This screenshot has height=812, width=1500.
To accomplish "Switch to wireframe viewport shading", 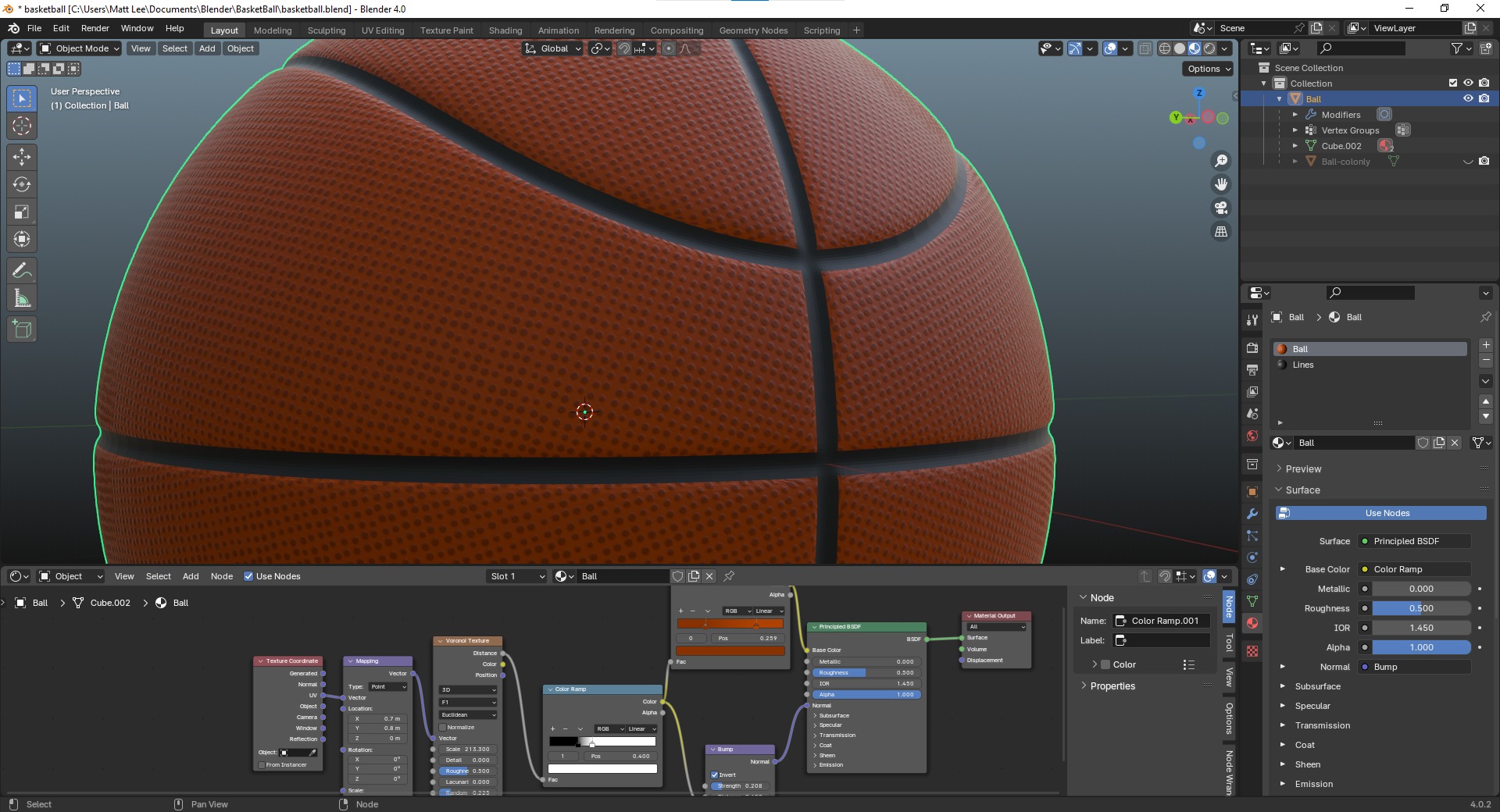I will [1165, 48].
